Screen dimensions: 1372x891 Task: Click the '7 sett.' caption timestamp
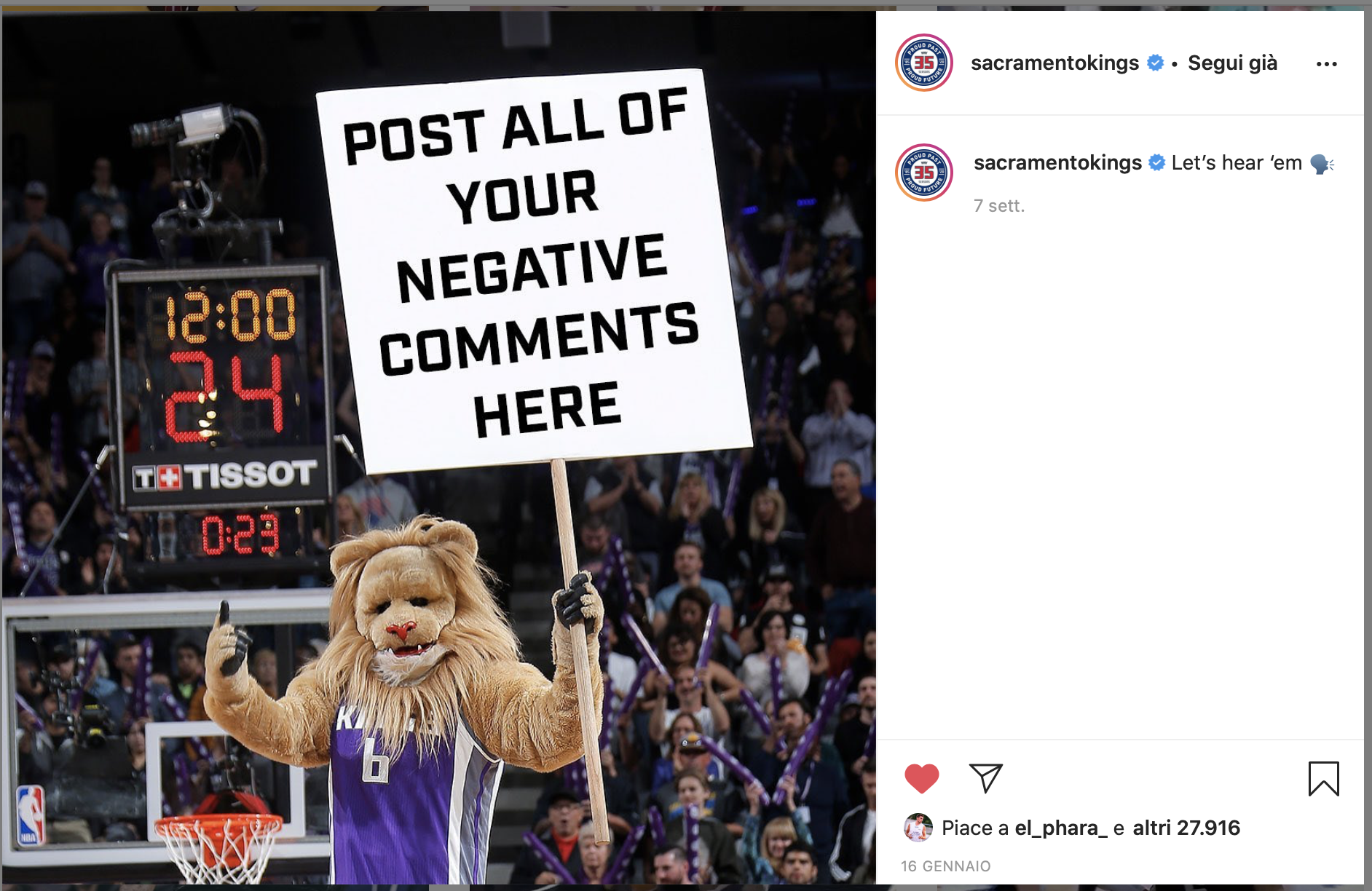(999, 206)
